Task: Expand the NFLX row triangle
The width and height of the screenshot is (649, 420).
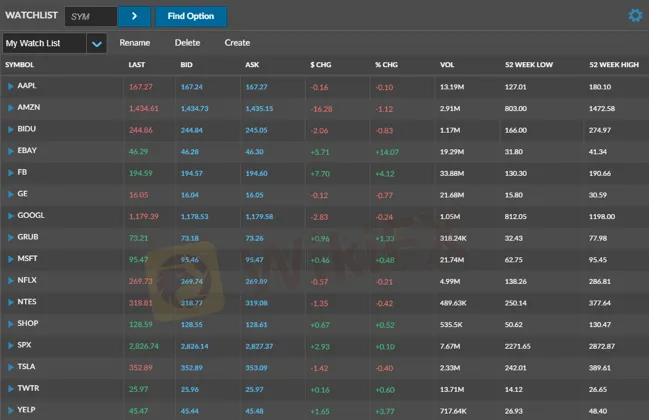Action: point(11,281)
